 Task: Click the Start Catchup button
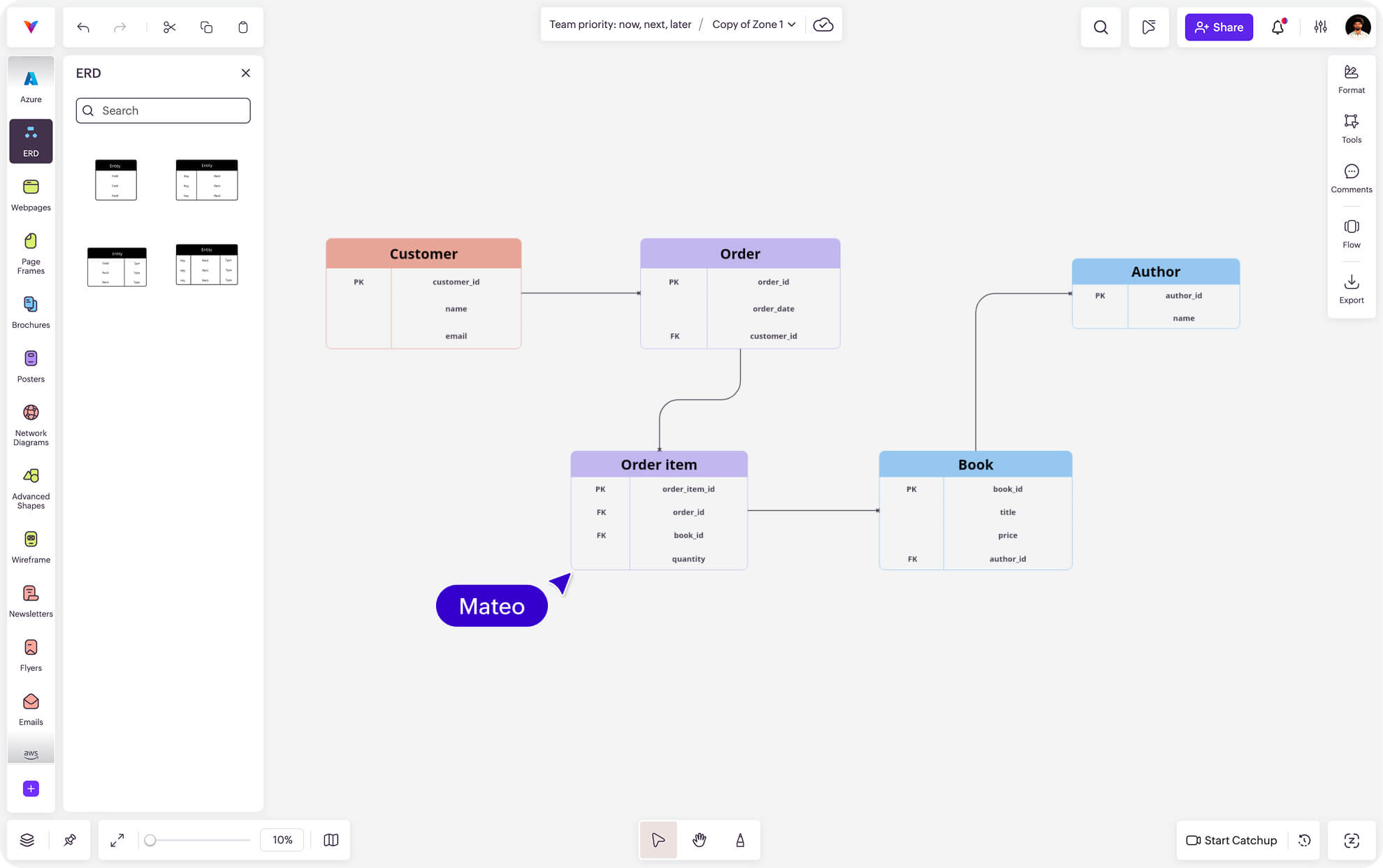[1231, 840]
